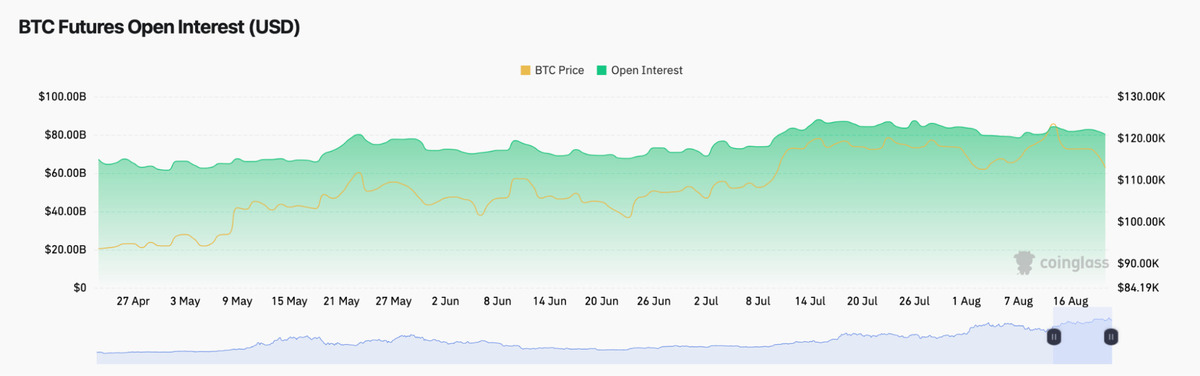
Task: Click the yellow BTC Price legend swatch
Action: point(526,70)
